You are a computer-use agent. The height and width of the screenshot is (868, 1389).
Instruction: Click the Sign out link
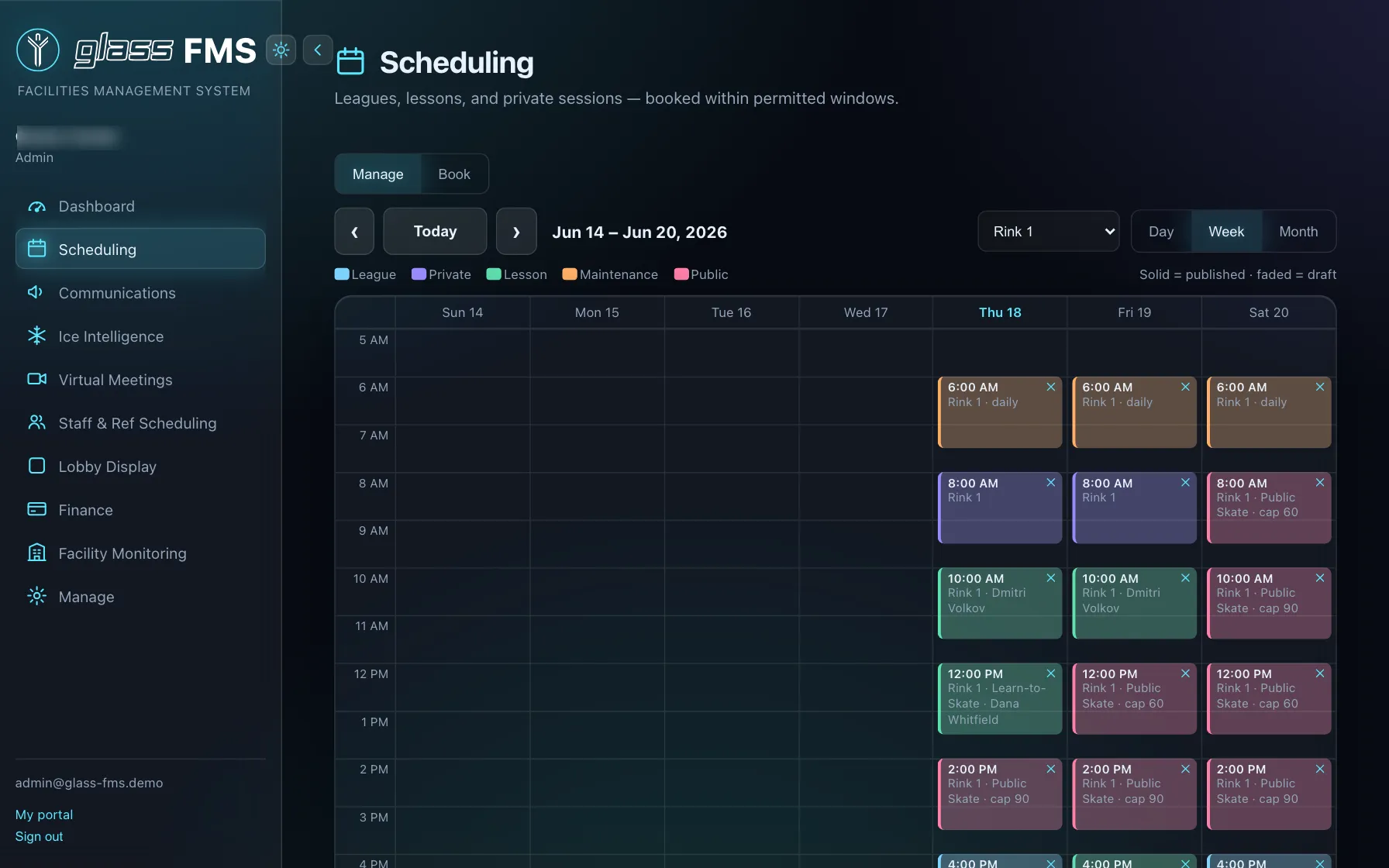(x=40, y=836)
